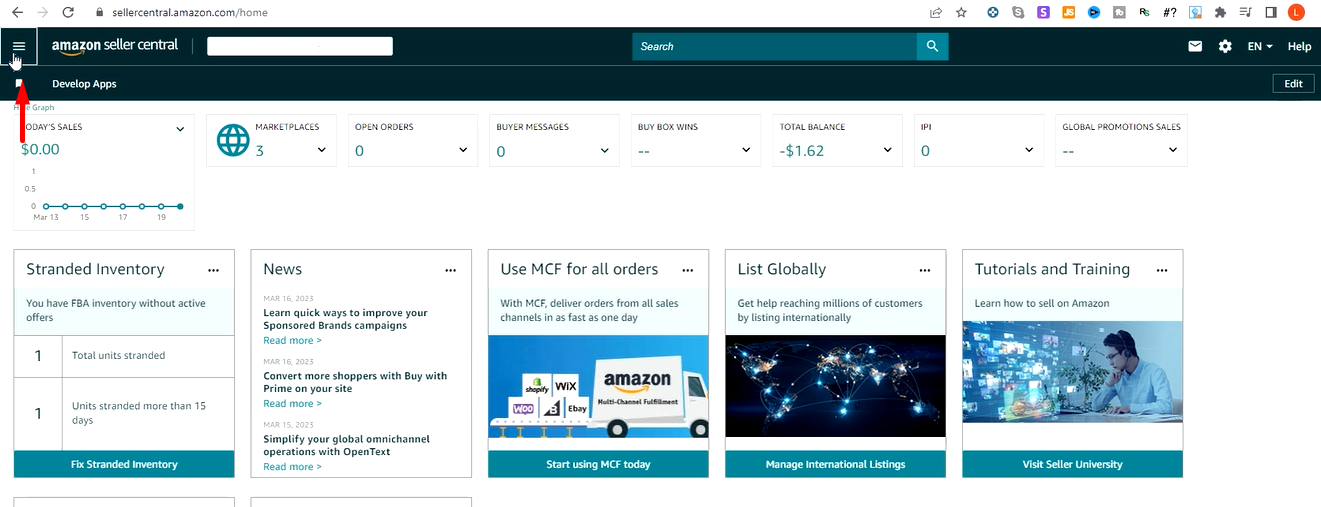
Task: Read more about OpenText omnichannel operations
Action: [x=292, y=466]
